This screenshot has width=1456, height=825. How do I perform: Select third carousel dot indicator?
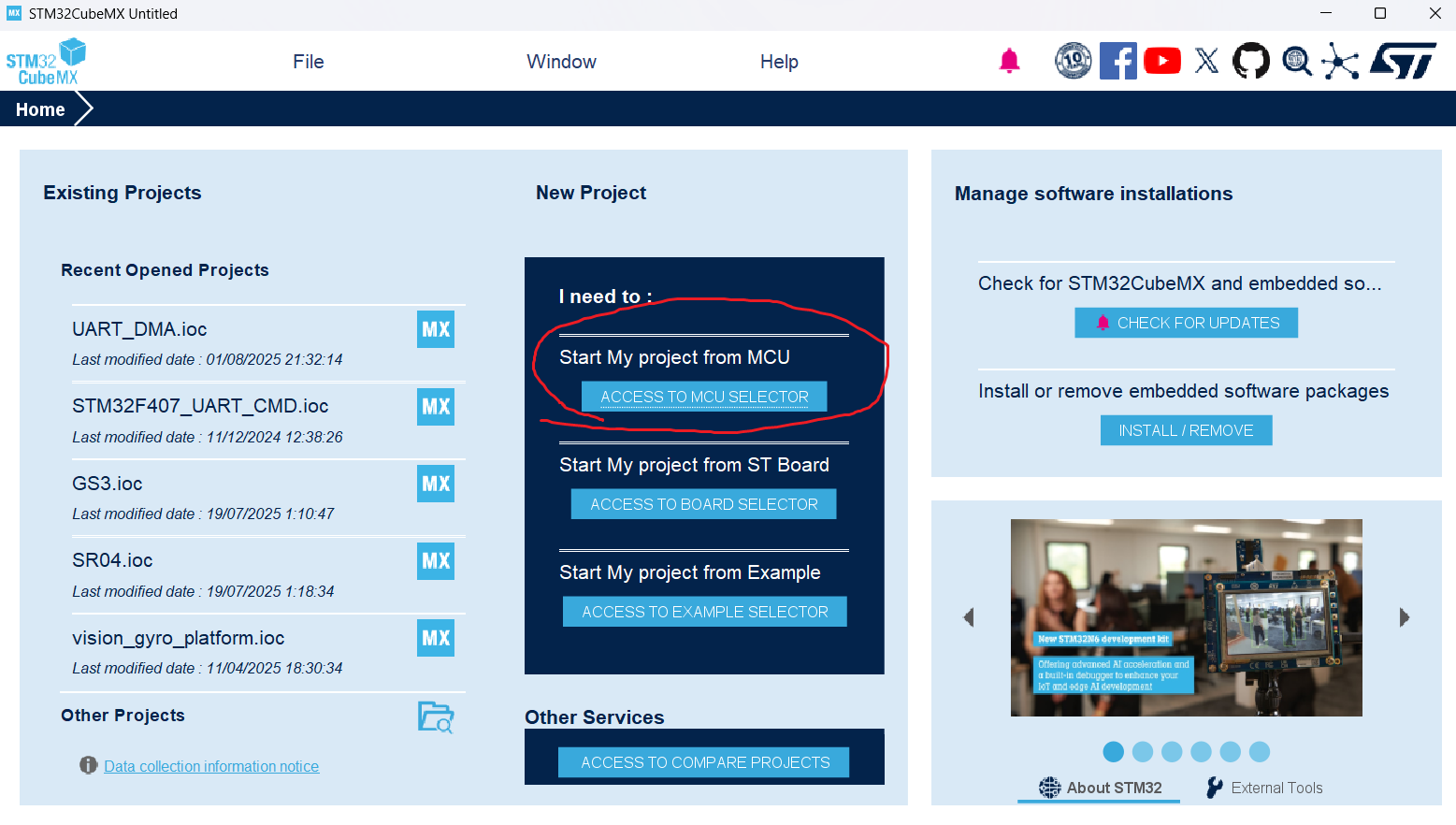1172,752
